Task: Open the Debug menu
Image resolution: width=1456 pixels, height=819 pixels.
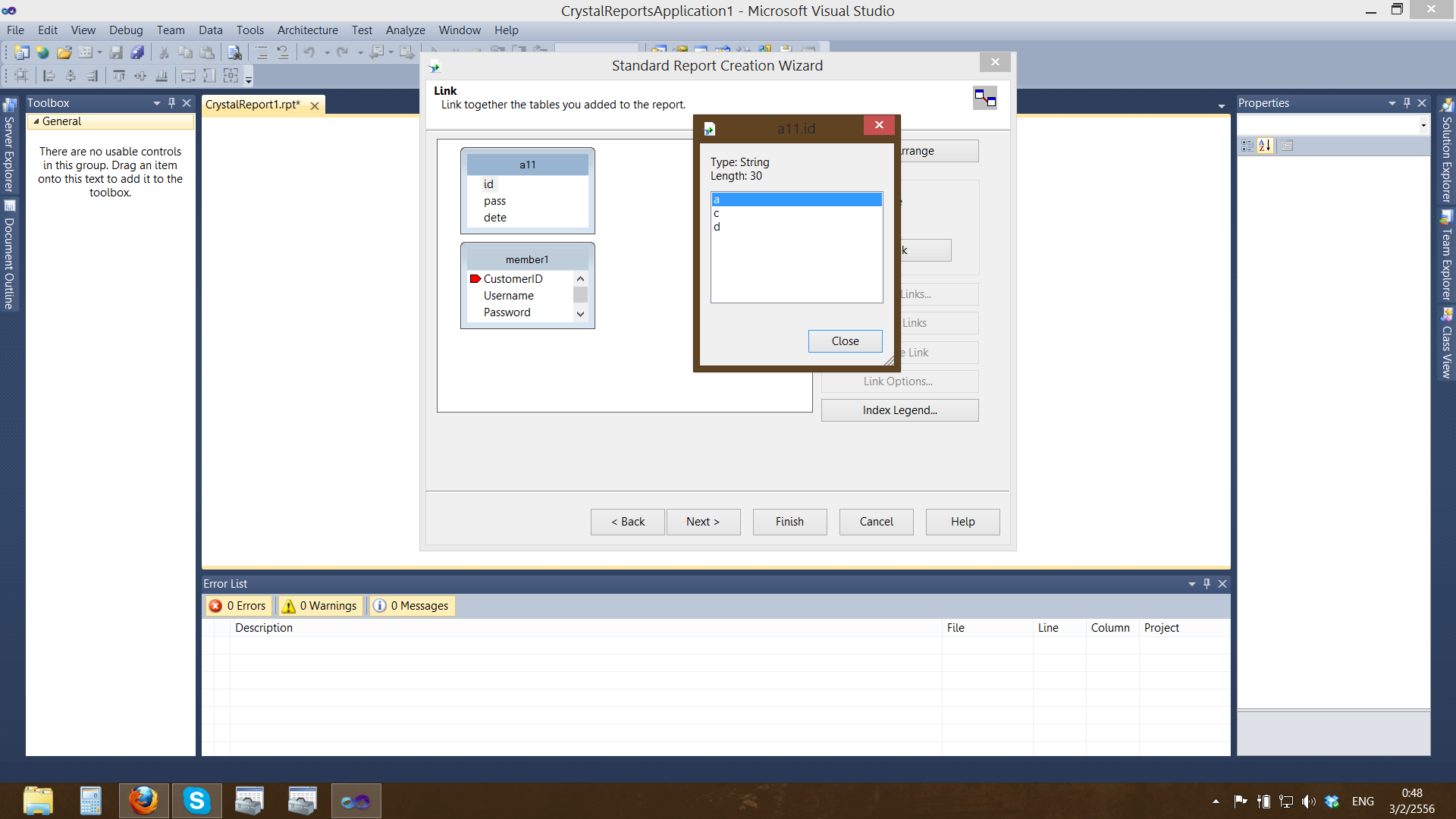Action: [x=126, y=30]
